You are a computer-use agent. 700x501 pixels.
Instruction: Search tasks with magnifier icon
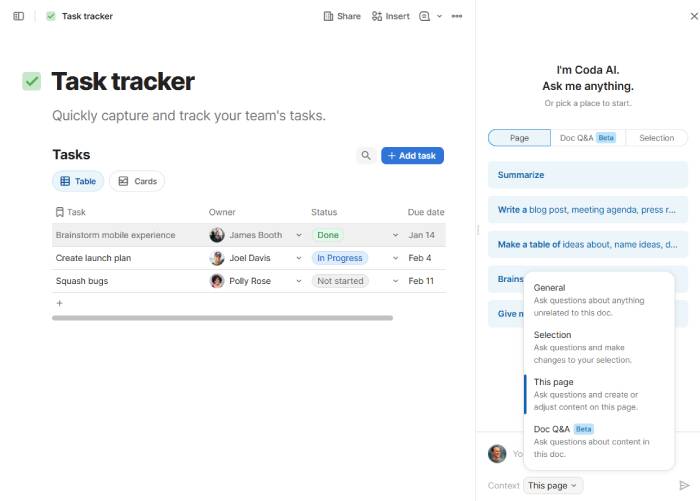(x=366, y=155)
